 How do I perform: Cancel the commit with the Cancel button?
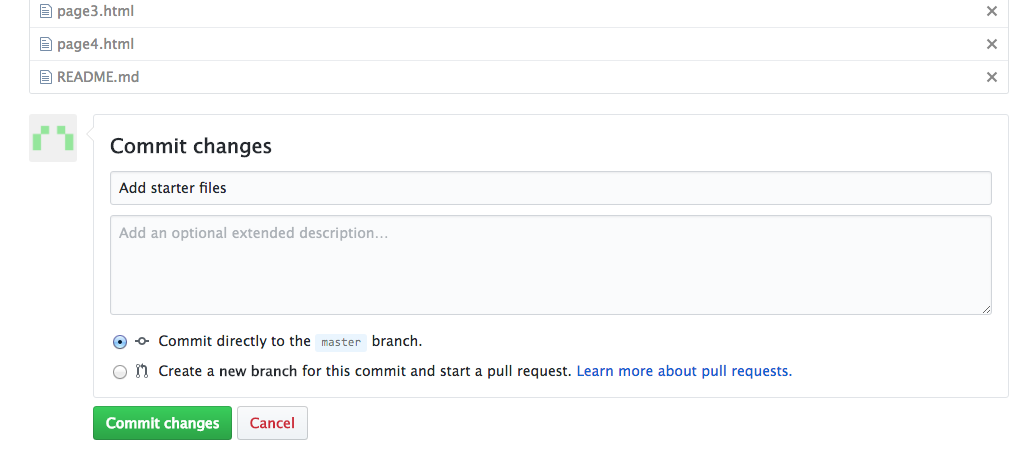coord(272,423)
